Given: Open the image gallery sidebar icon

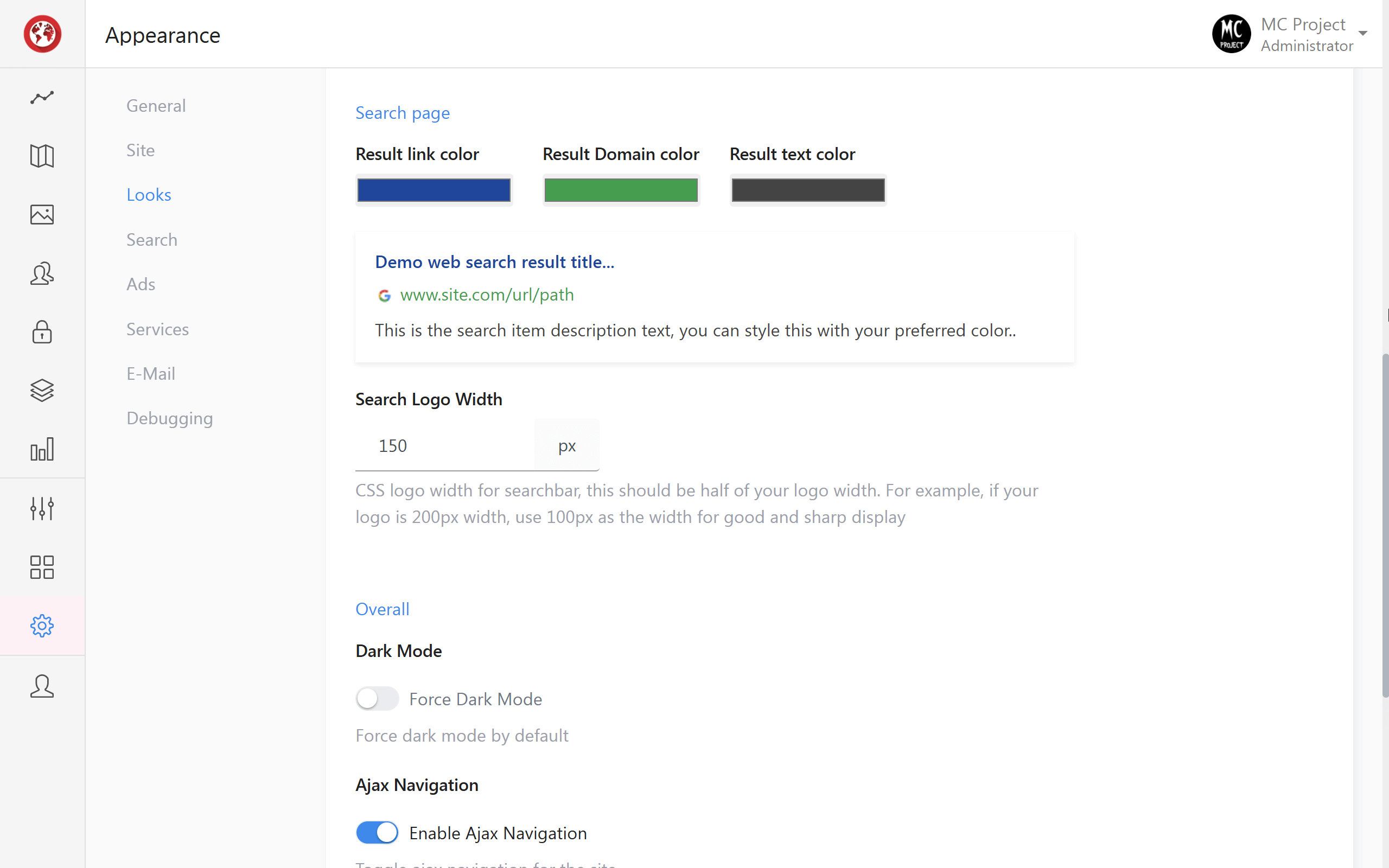Looking at the screenshot, I should 42,215.
